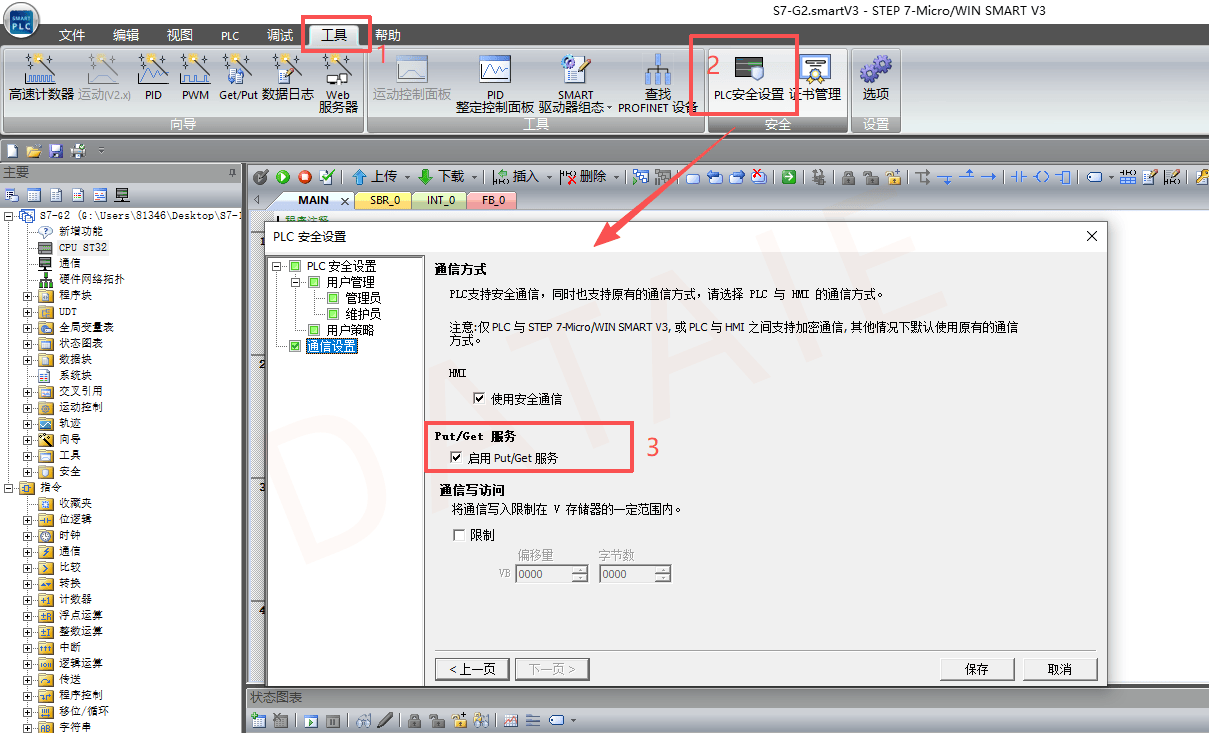The width and height of the screenshot is (1209, 733).
Task: Collapse the 指令 tree node
Action: [9, 487]
